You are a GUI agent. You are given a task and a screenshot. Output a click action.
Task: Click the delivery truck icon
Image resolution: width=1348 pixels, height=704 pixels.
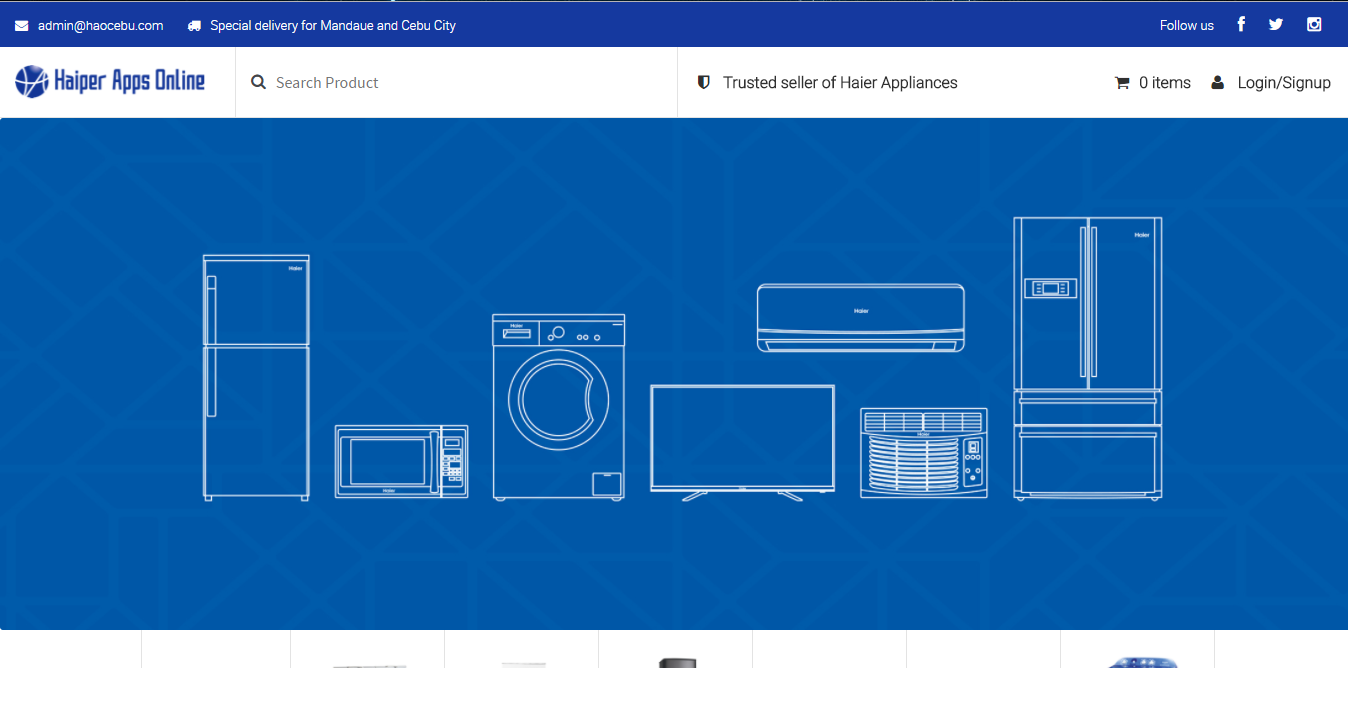[x=194, y=25]
